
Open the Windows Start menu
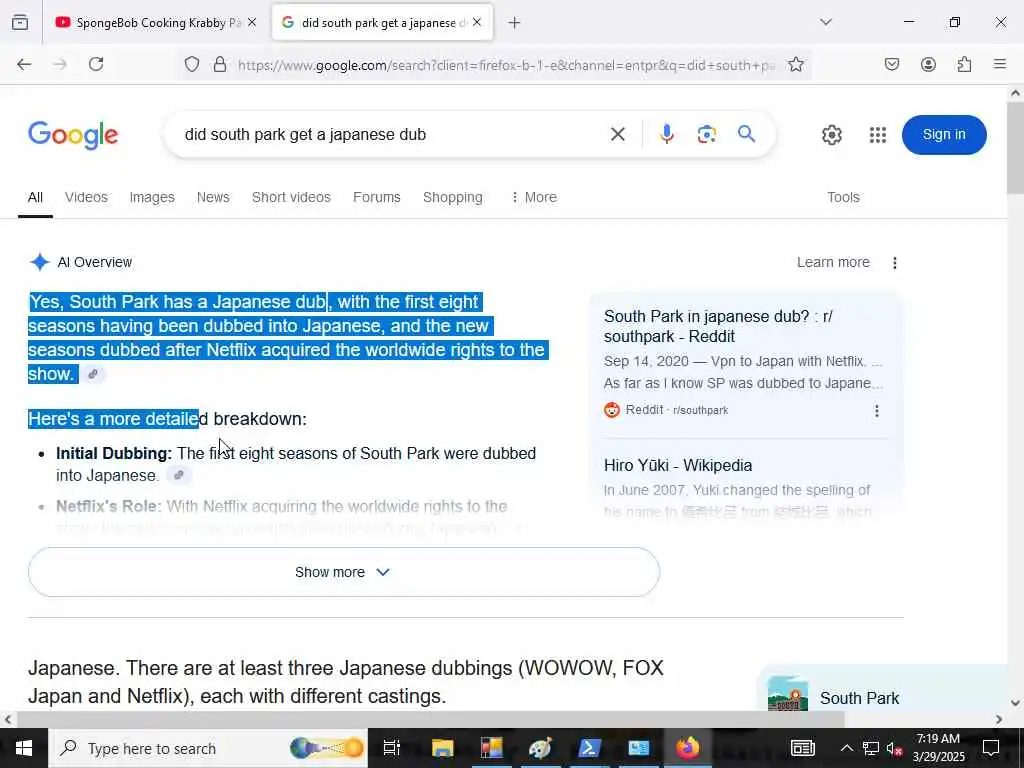click(x=24, y=748)
